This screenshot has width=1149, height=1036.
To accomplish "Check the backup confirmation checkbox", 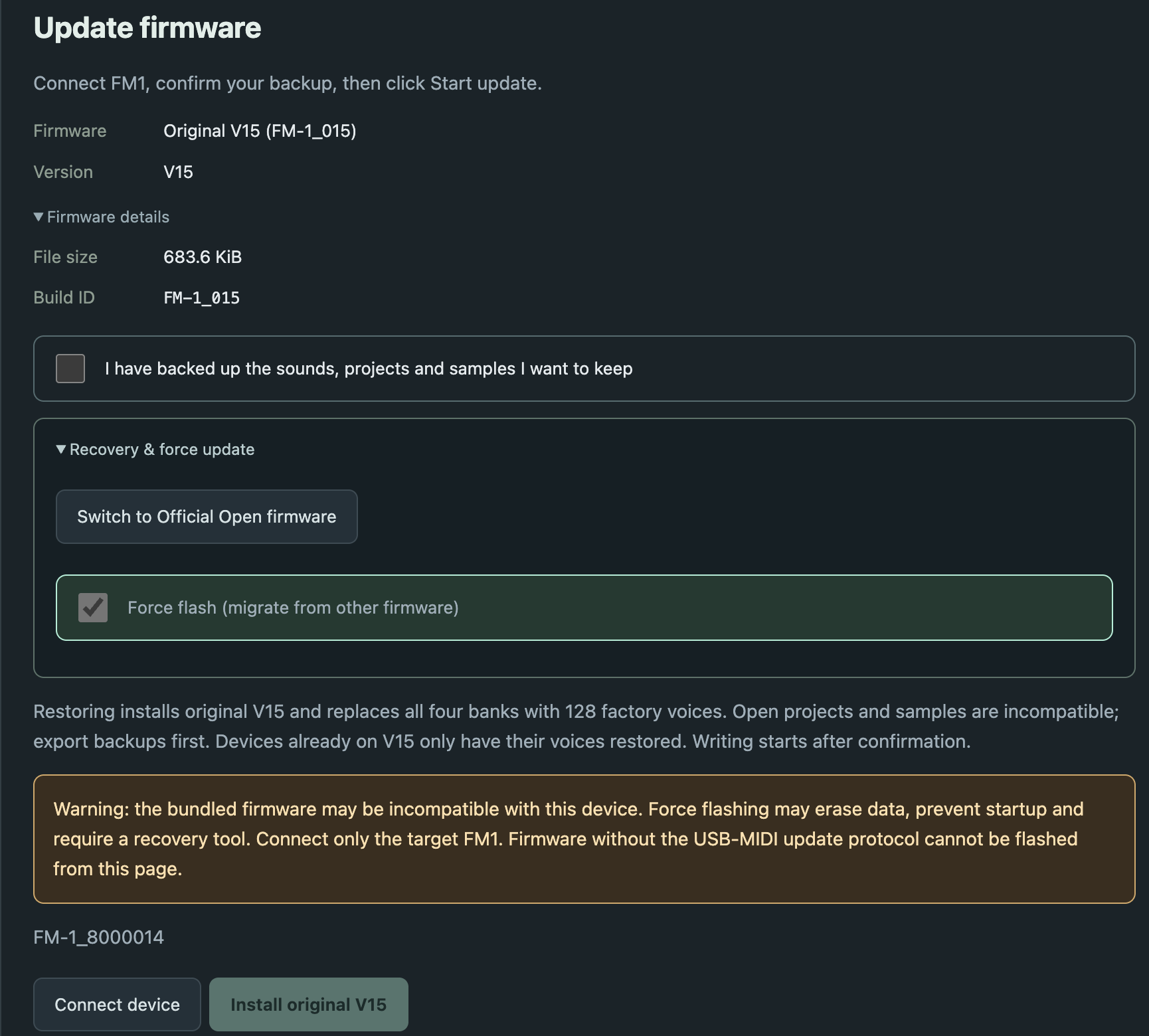I will [70, 369].
